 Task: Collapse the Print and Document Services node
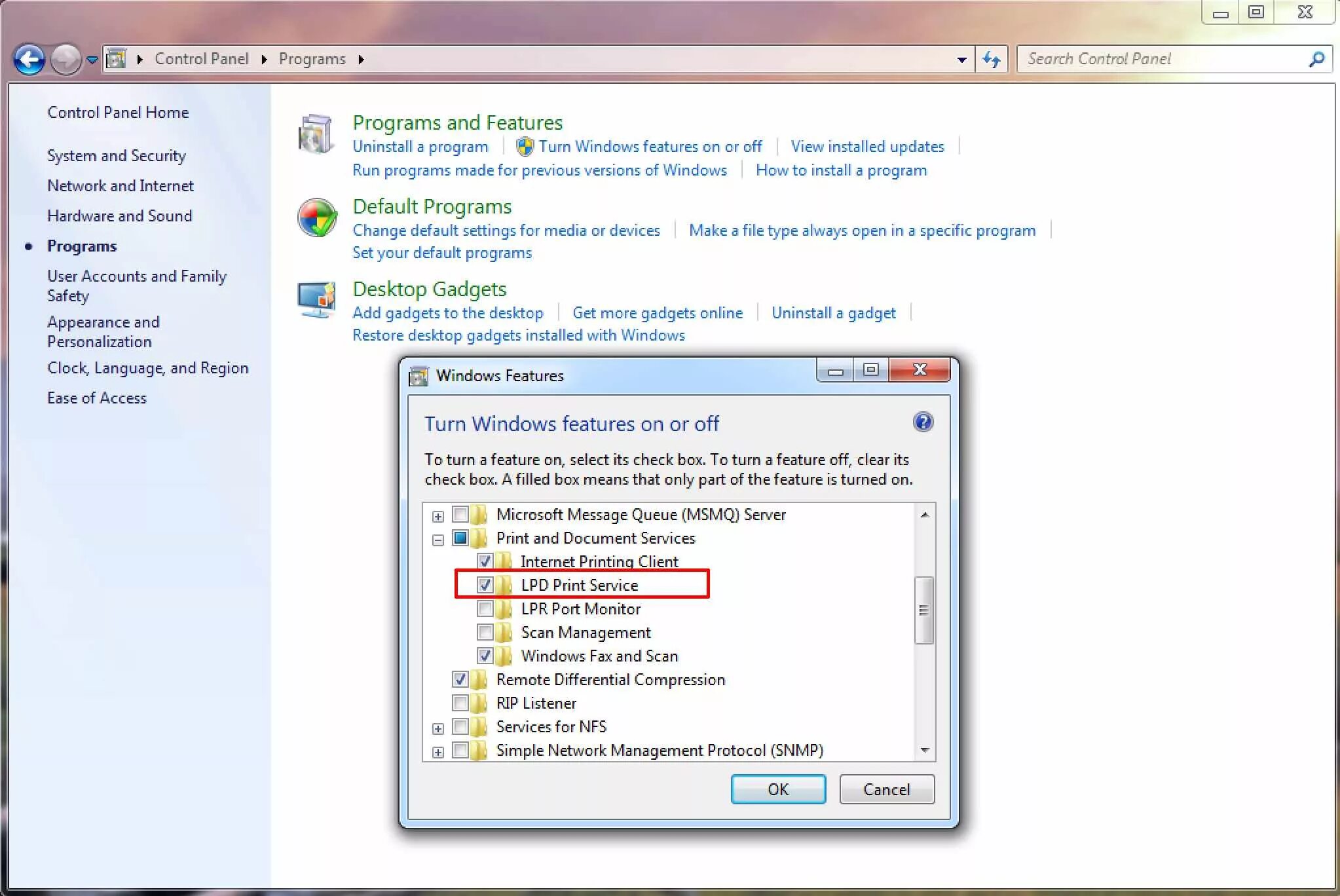438,540
